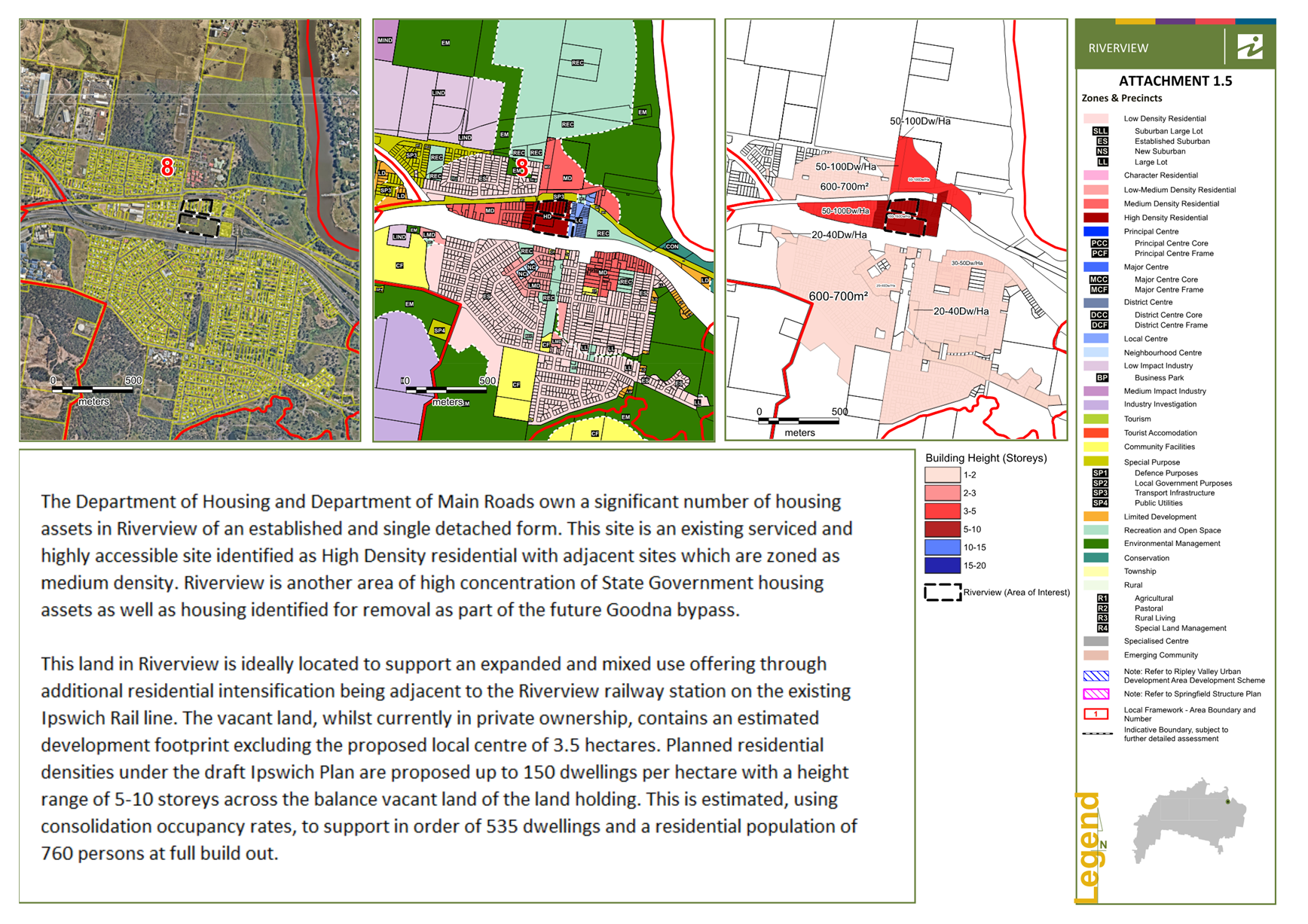The height and width of the screenshot is (924, 1308).
Task: Open the building height density map panel
Action: coord(896,230)
